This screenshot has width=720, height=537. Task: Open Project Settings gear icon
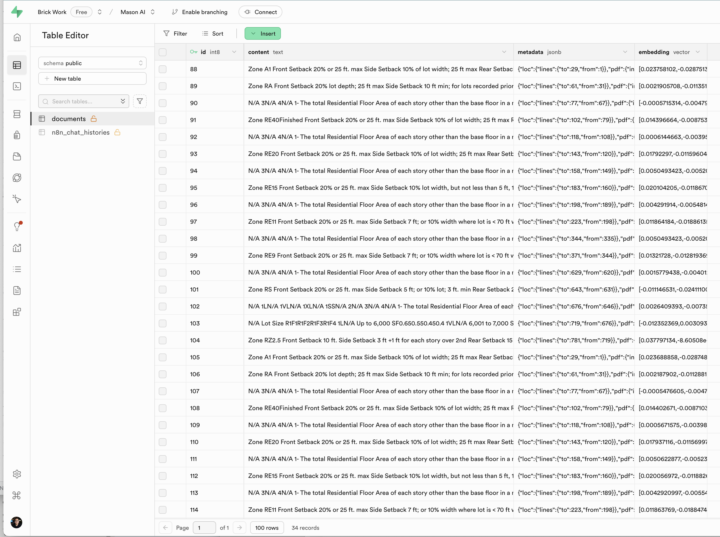(x=17, y=474)
